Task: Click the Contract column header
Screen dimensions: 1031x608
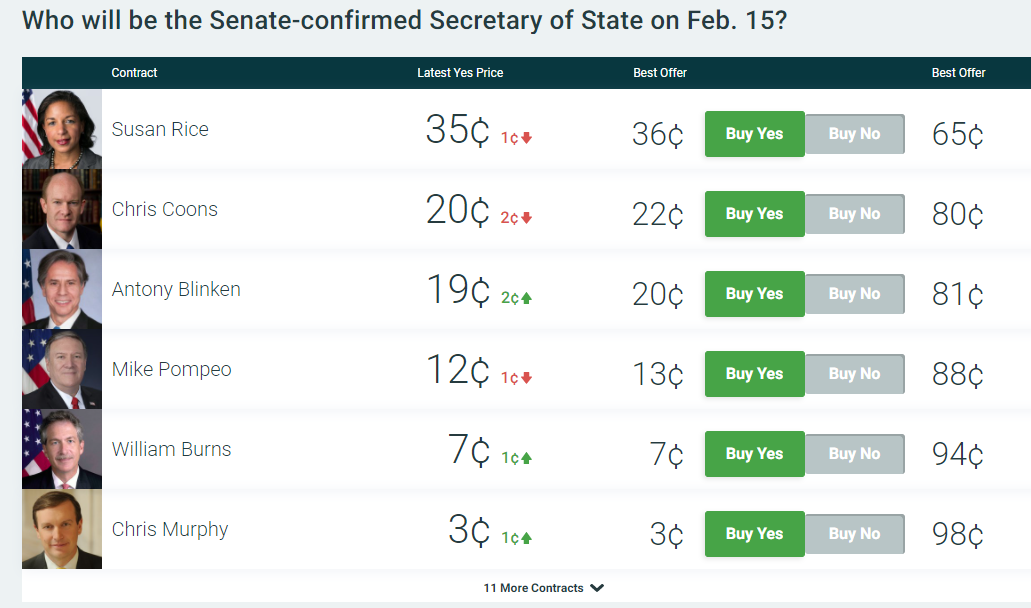Action: pos(134,73)
